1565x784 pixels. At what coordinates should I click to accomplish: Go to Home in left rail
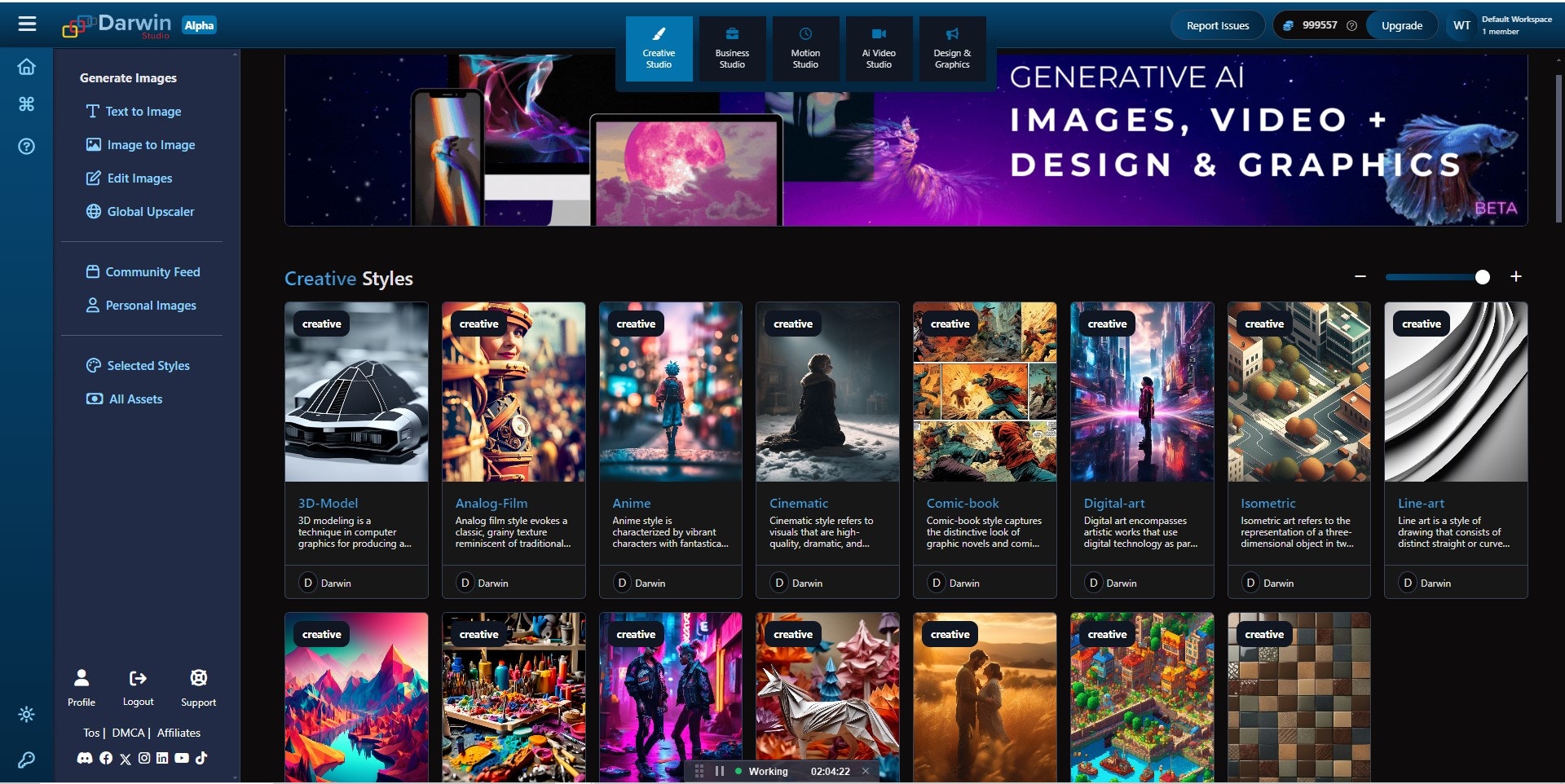27,67
